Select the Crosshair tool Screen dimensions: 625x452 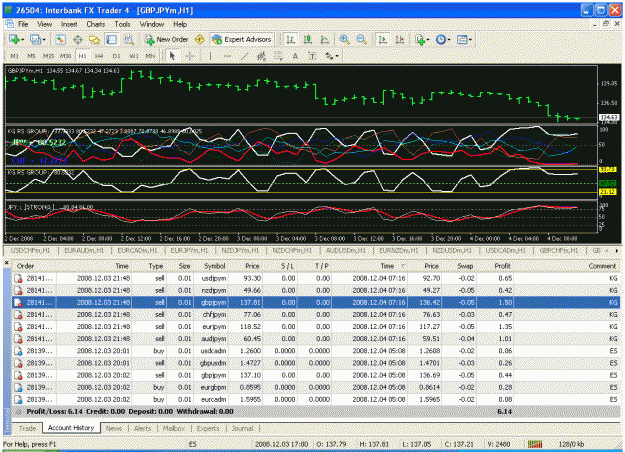coord(190,56)
